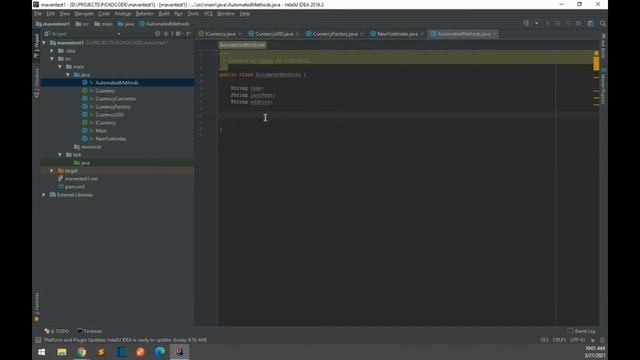Image resolution: width=640 pixels, height=360 pixels.
Task: Open the Edit menu
Action: tap(51, 14)
